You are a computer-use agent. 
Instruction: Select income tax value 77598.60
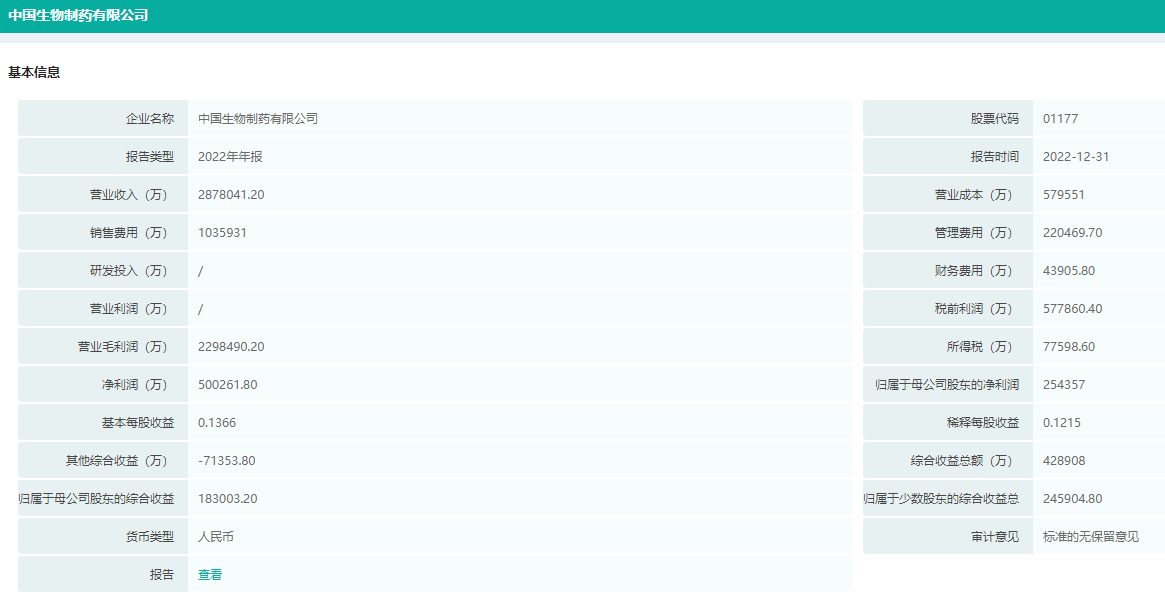[1069, 346]
